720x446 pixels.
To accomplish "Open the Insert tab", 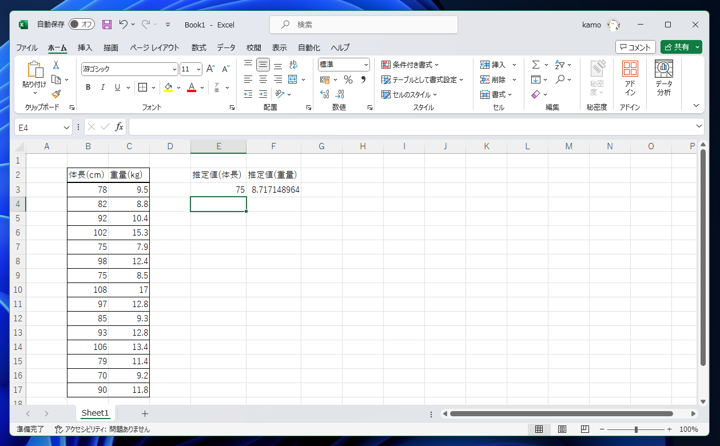I will point(85,47).
